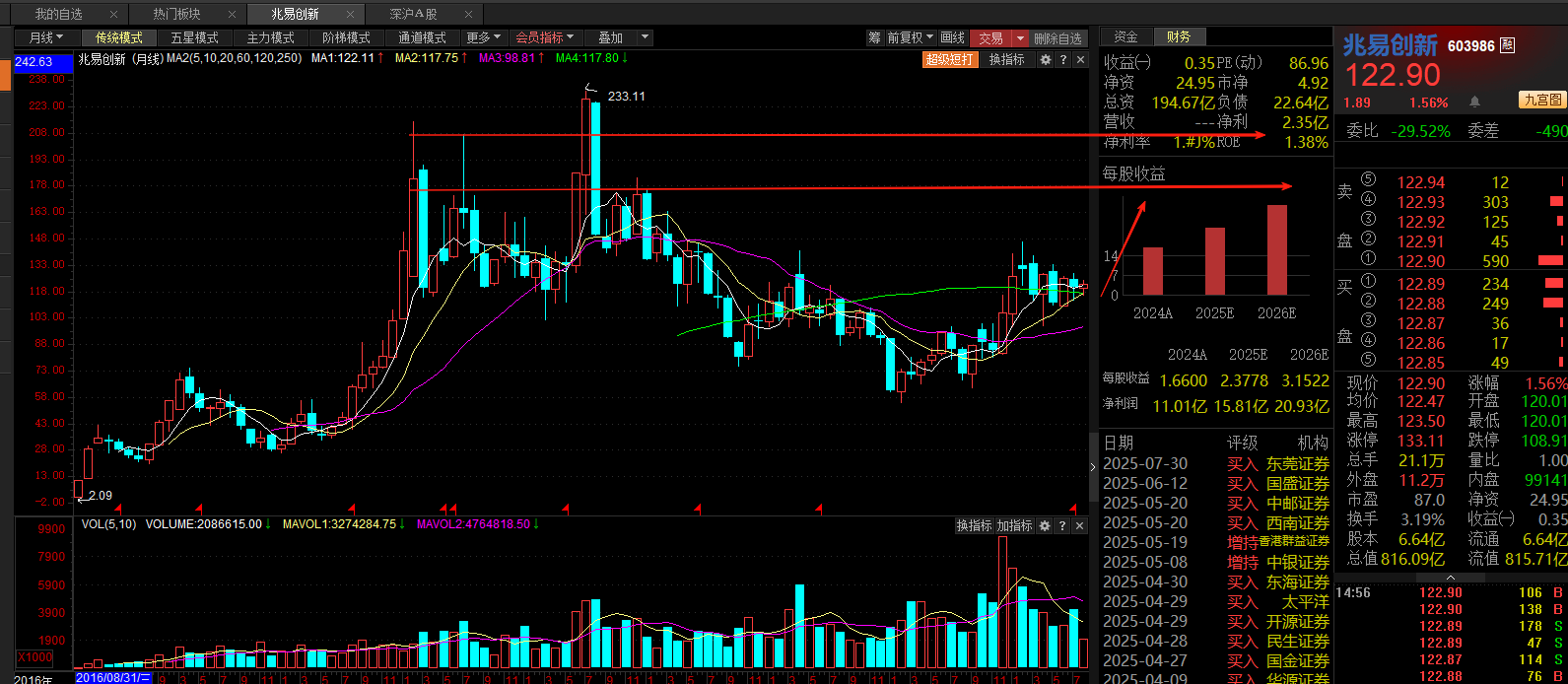Screen dimensions: 1568x684
Task: Switch to 阶梯模式 chart mode
Action: [347, 37]
